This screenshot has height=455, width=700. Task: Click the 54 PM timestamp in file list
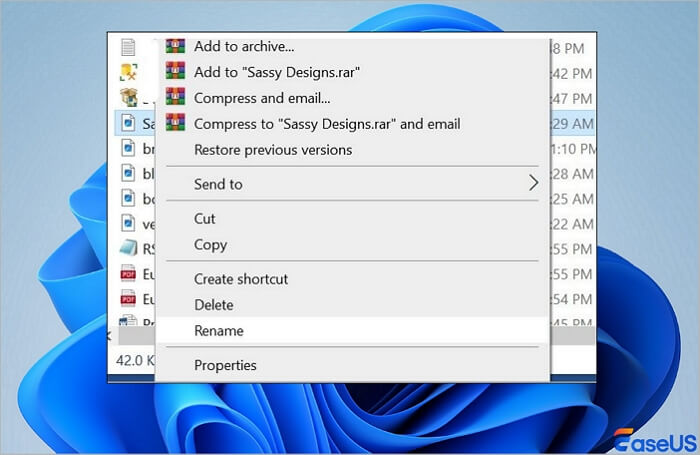[x=573, y=299]
